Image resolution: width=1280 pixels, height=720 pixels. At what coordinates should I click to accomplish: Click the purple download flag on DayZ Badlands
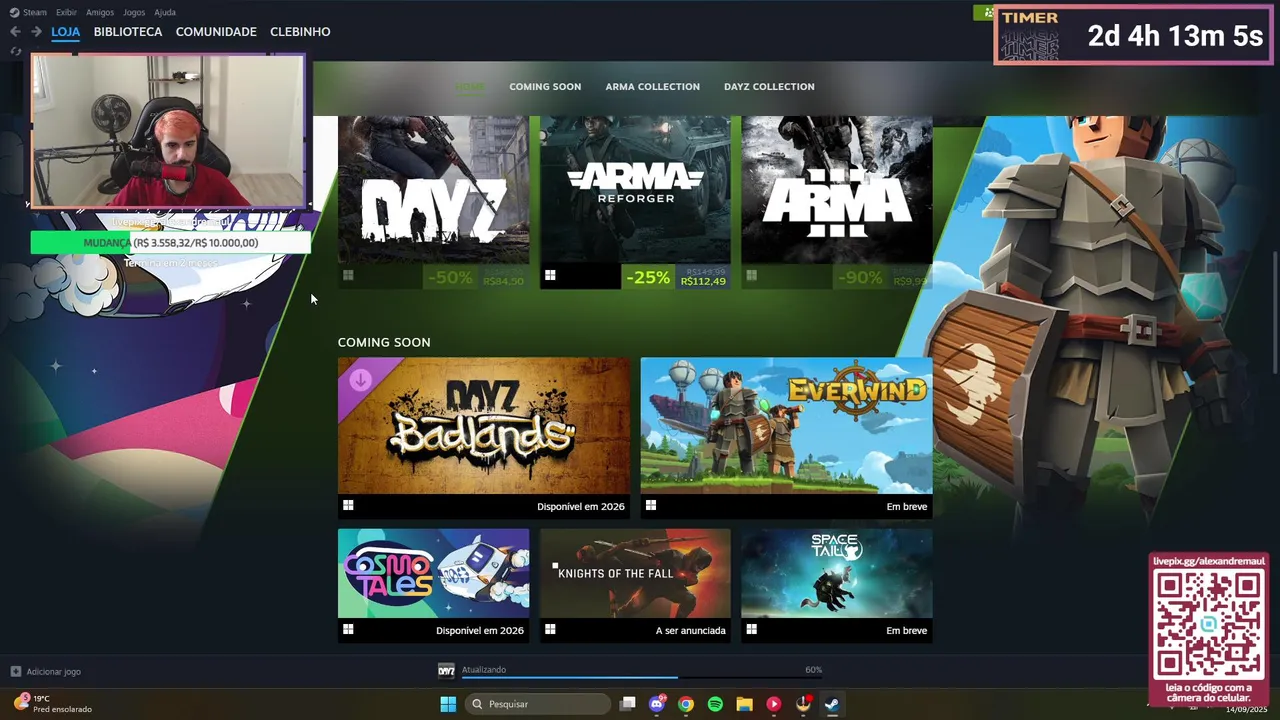click(x=360, y=380)
